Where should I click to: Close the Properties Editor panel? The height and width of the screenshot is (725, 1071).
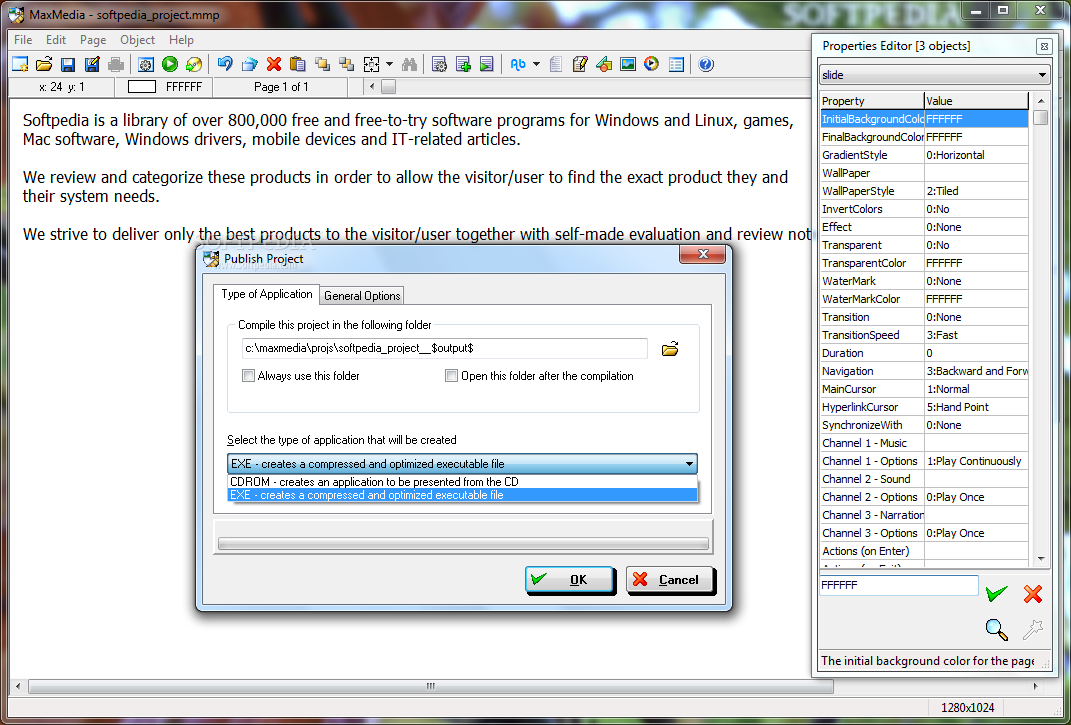click(1044, 46)
